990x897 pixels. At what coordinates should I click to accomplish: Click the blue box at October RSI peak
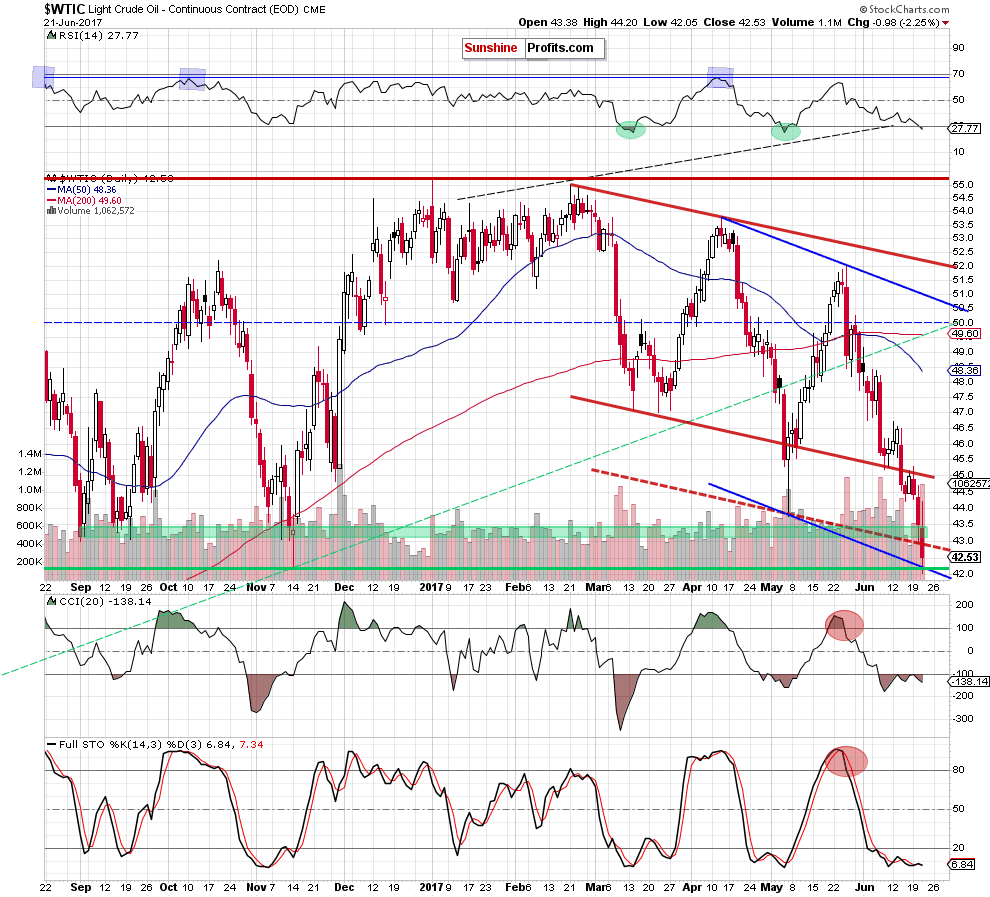(x=193, y=79)
